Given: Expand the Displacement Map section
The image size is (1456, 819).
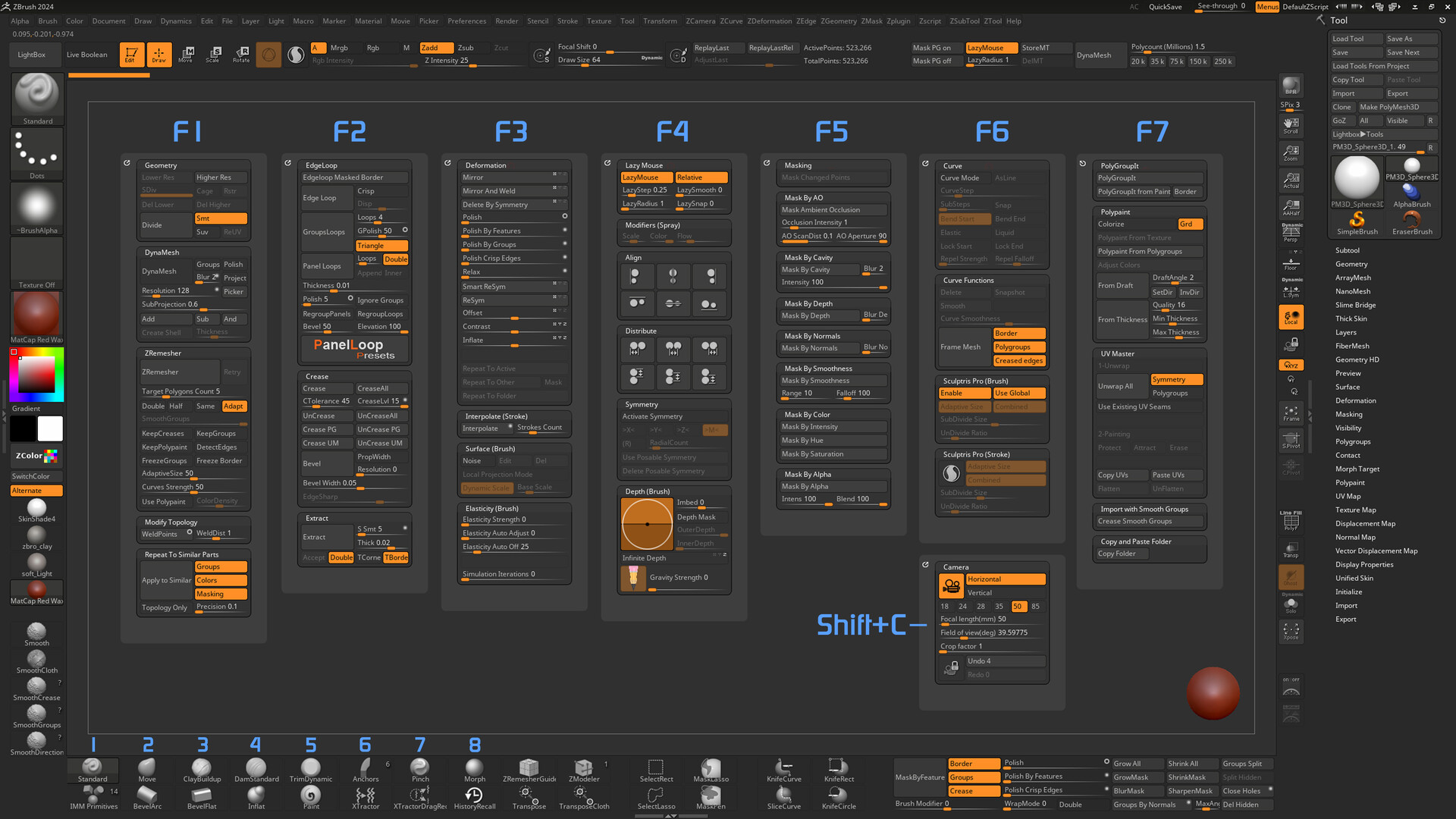Looking at the screenshot, I should coord(1365,523).
